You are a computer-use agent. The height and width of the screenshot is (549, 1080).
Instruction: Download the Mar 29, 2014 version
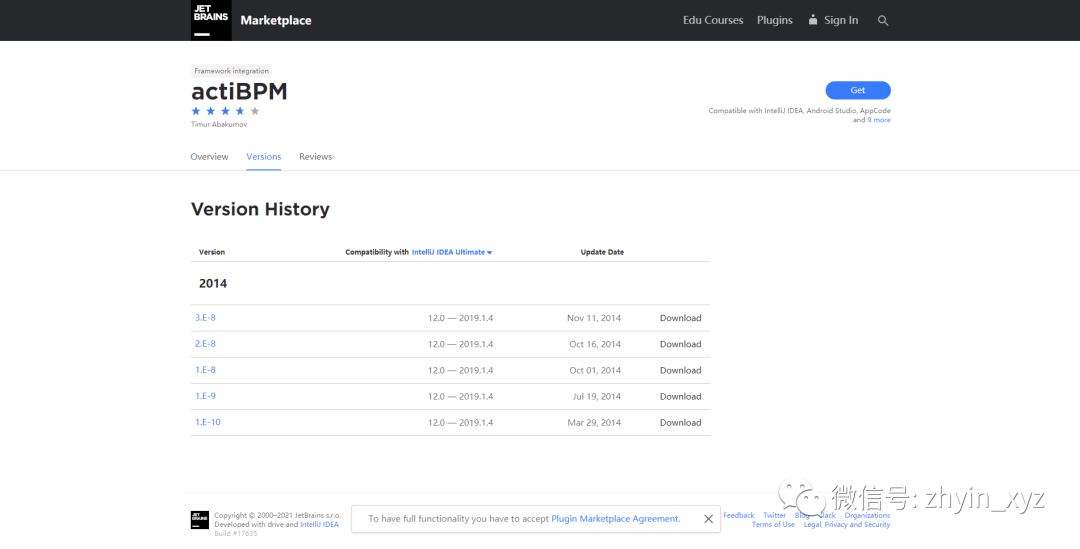point(681,423)
